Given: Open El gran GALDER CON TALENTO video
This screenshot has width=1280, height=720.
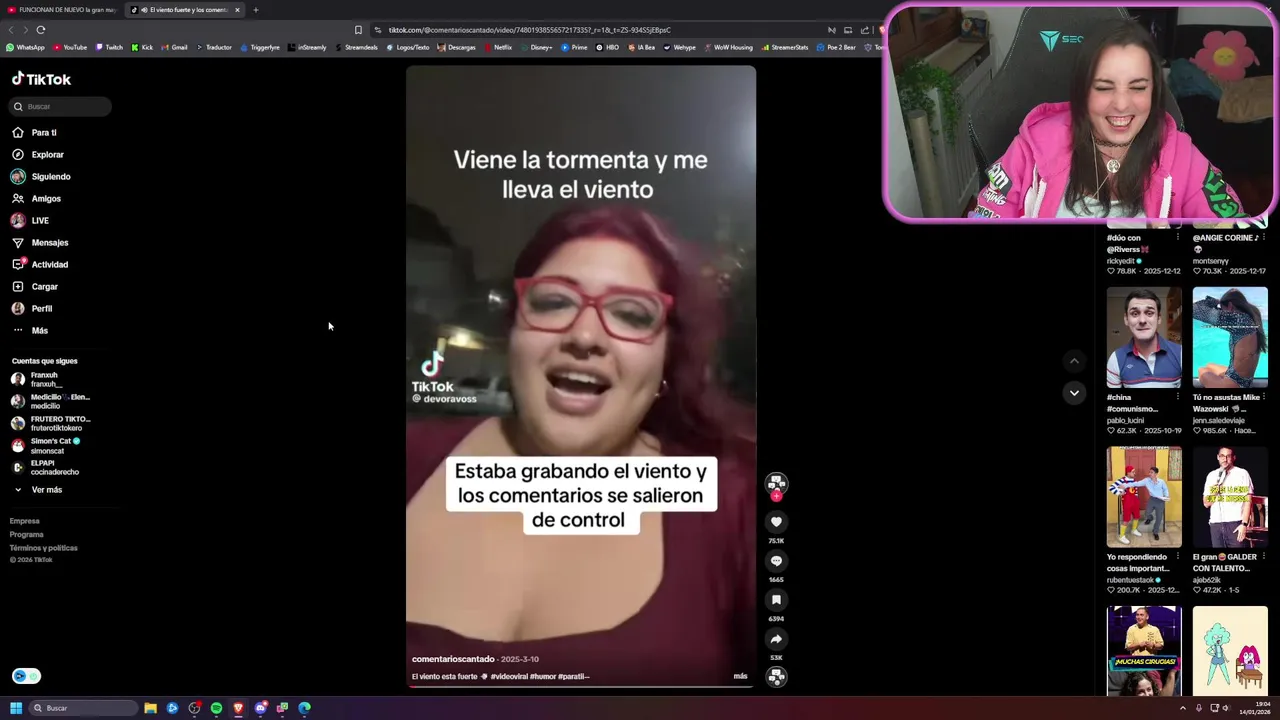Looking at the screenshot, I should click(x=1230, y=497).
